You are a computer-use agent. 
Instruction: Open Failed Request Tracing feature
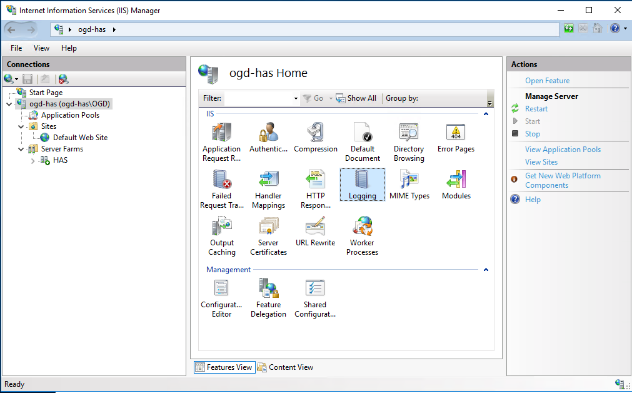pos(221,189)
